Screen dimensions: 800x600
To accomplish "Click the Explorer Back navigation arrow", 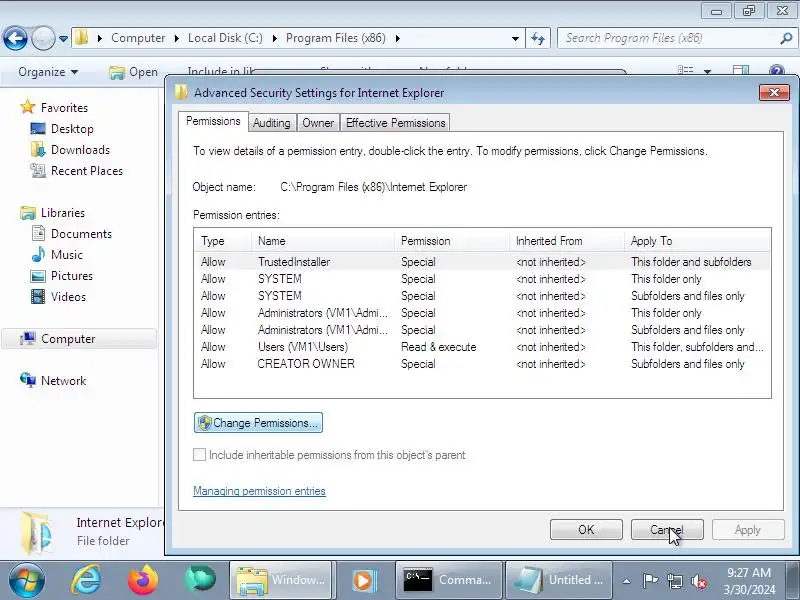I will click(15, 38).
